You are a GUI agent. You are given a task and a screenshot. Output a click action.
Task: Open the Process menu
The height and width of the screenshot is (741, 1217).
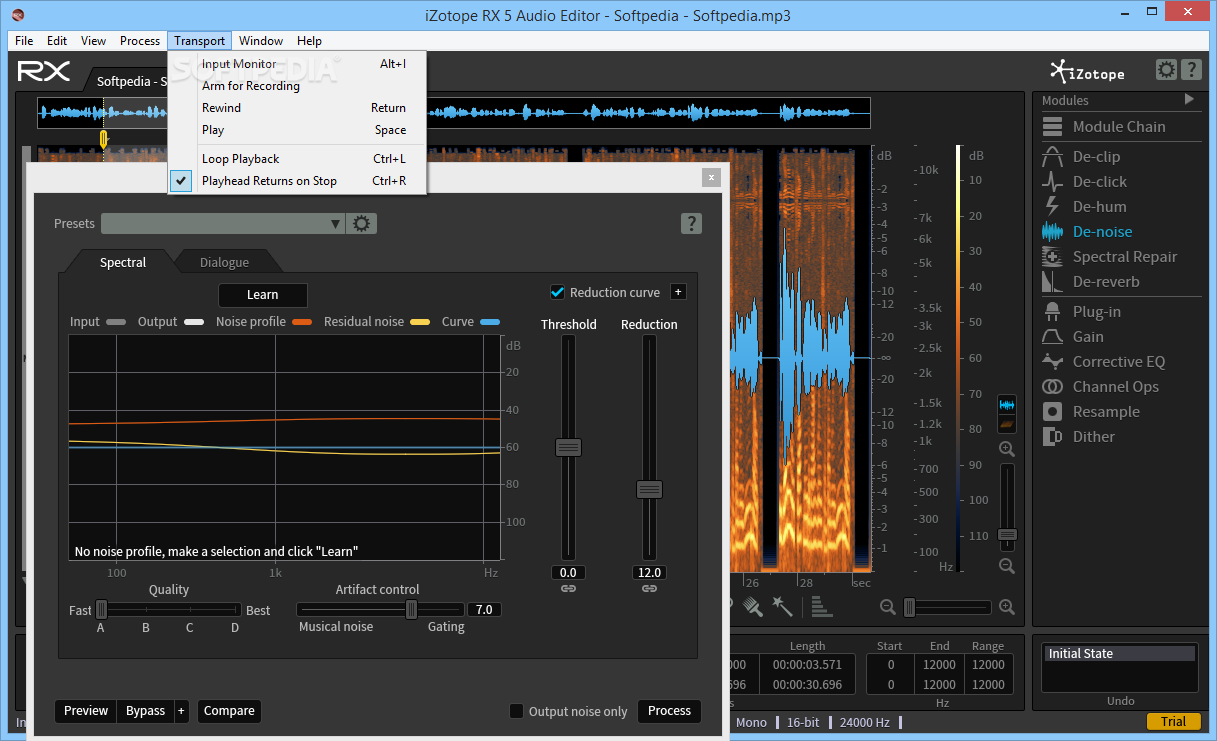point(140,41)
